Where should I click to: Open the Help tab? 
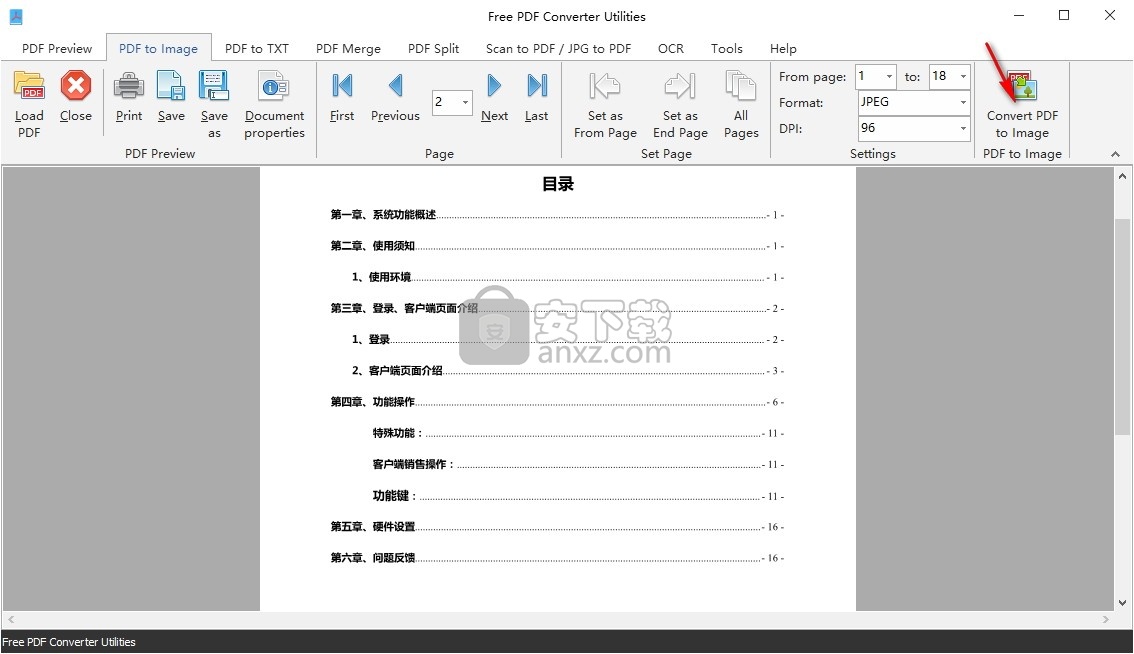tap(783, 48)
